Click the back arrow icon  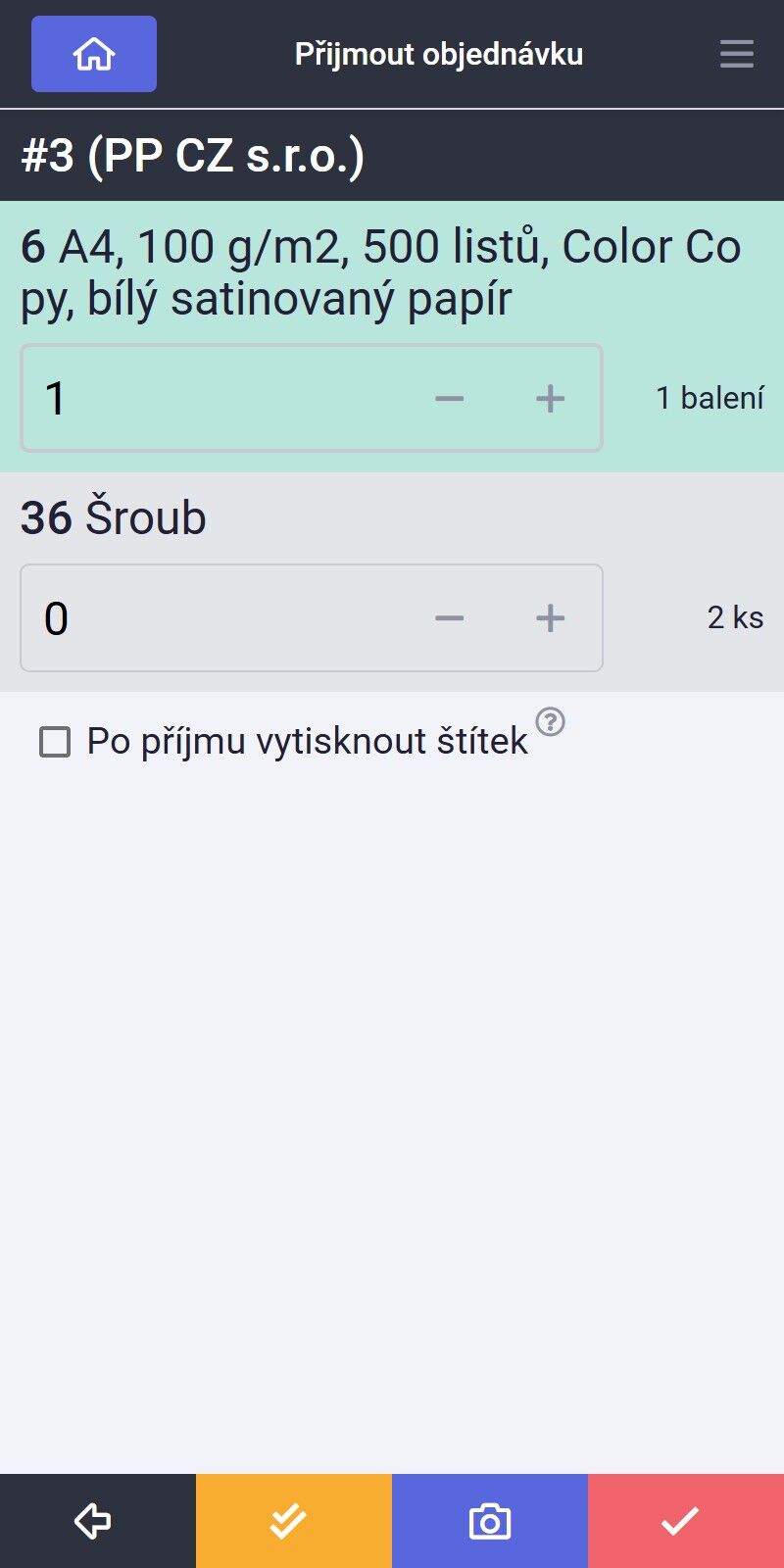[x=98, y=1521]
